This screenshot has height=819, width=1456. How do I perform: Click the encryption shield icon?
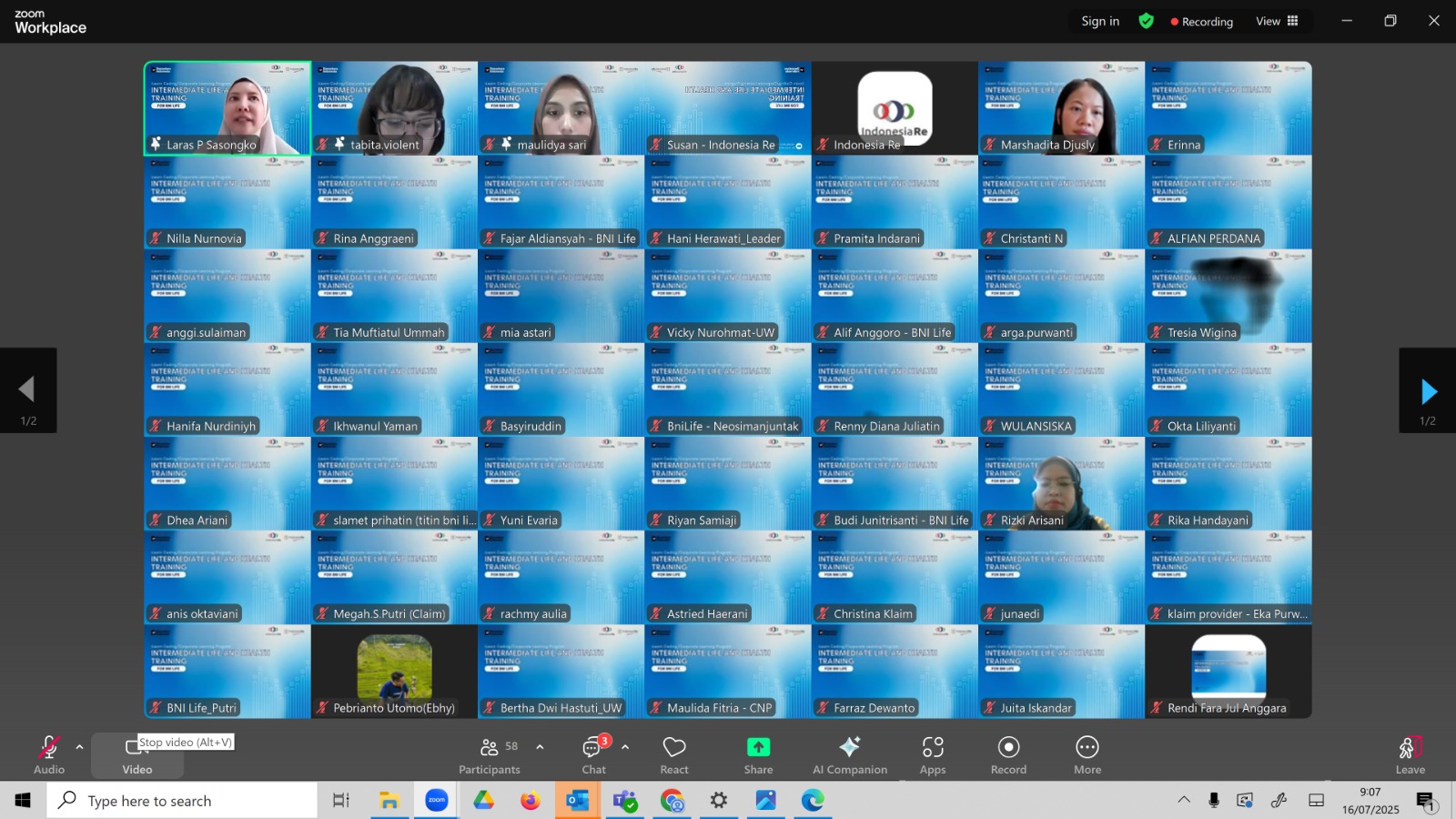(x=1147, y=21)
